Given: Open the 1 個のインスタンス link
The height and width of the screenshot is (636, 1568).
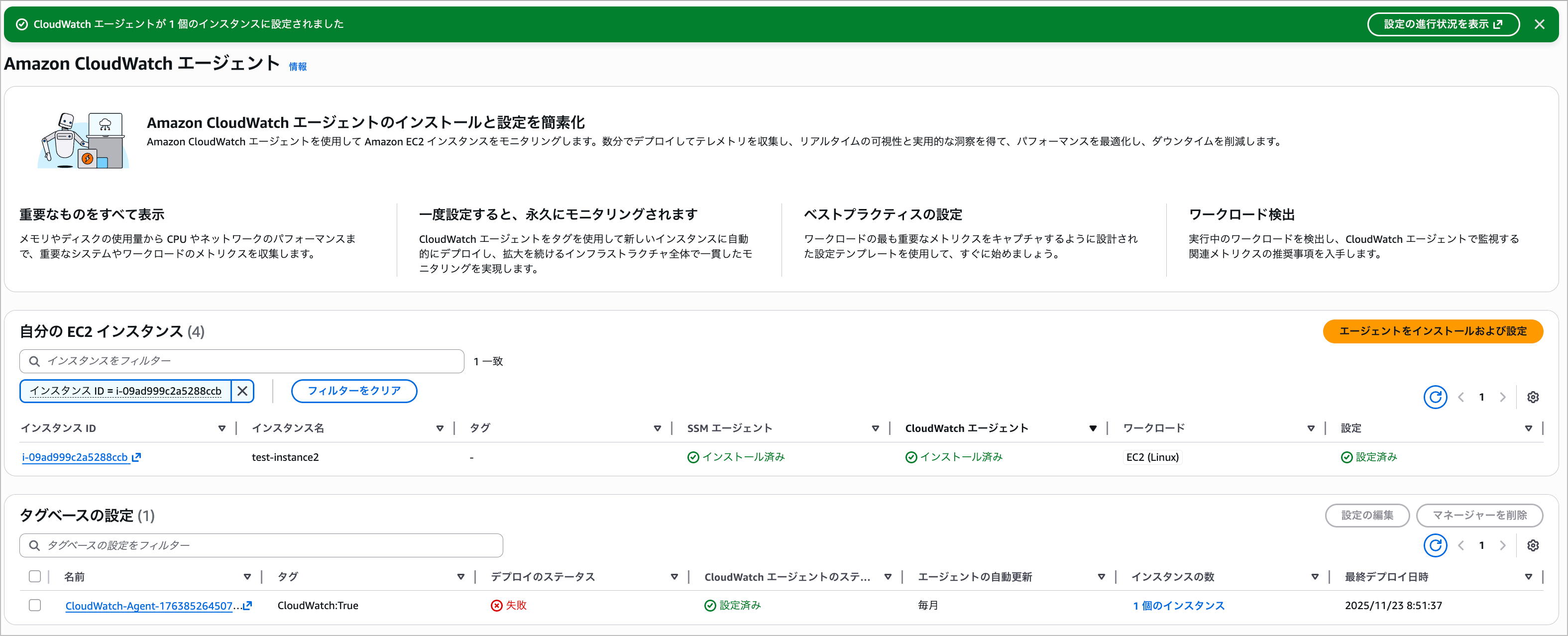Looking at the screenshot, I should 1178,606.
